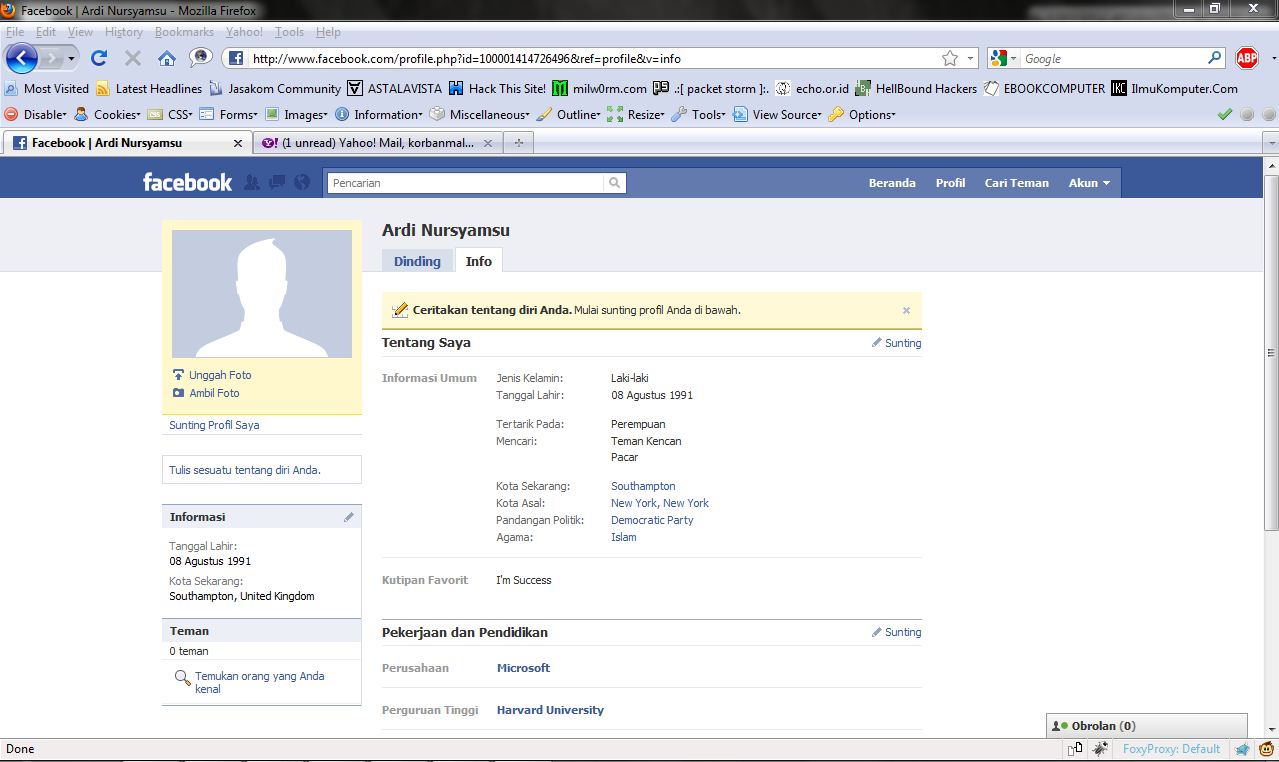
Task: Click Cari Teman link
Action: click(1016, 183)
